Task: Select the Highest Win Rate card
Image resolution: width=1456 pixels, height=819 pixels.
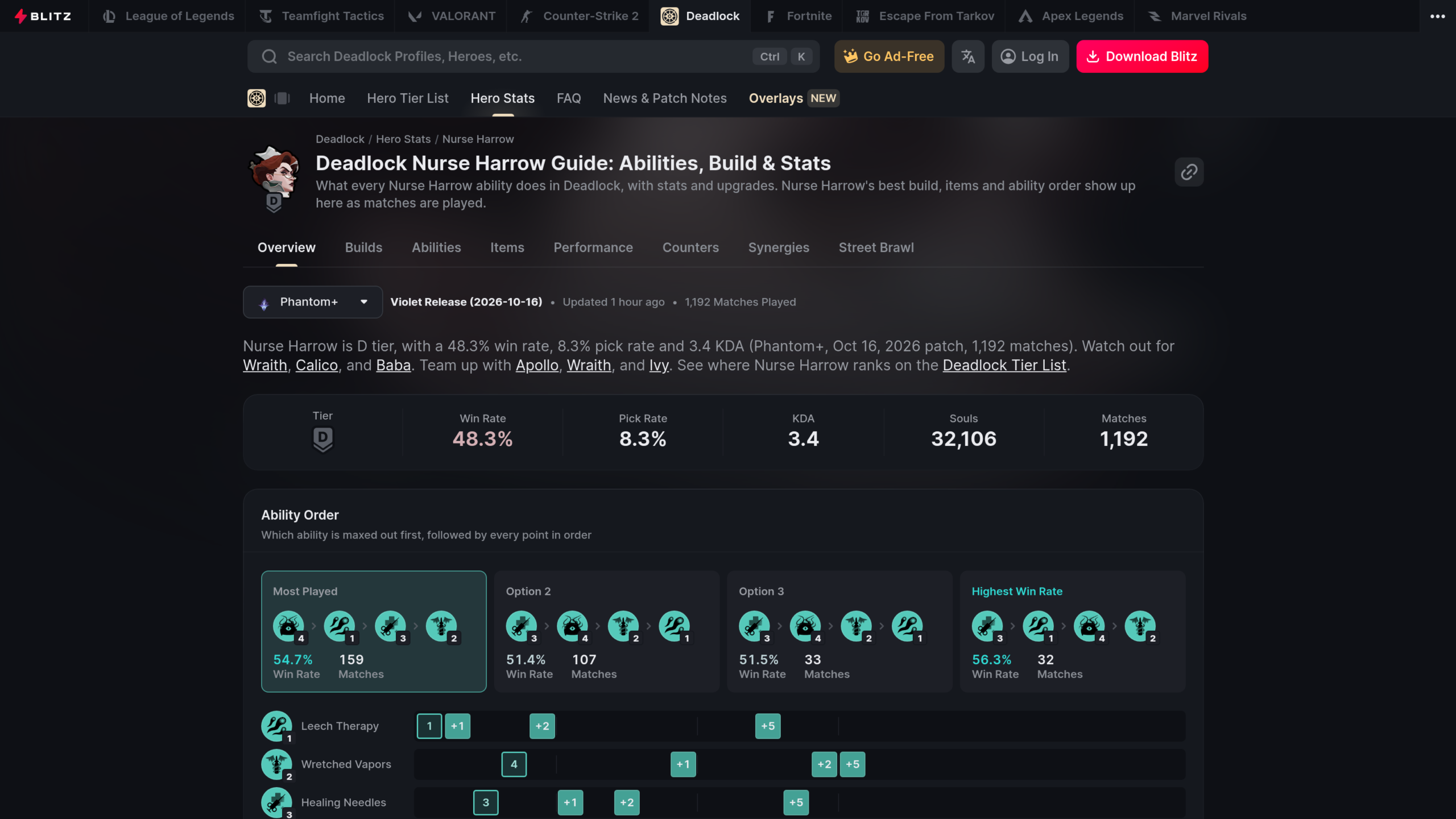Action: point(1073,631)
